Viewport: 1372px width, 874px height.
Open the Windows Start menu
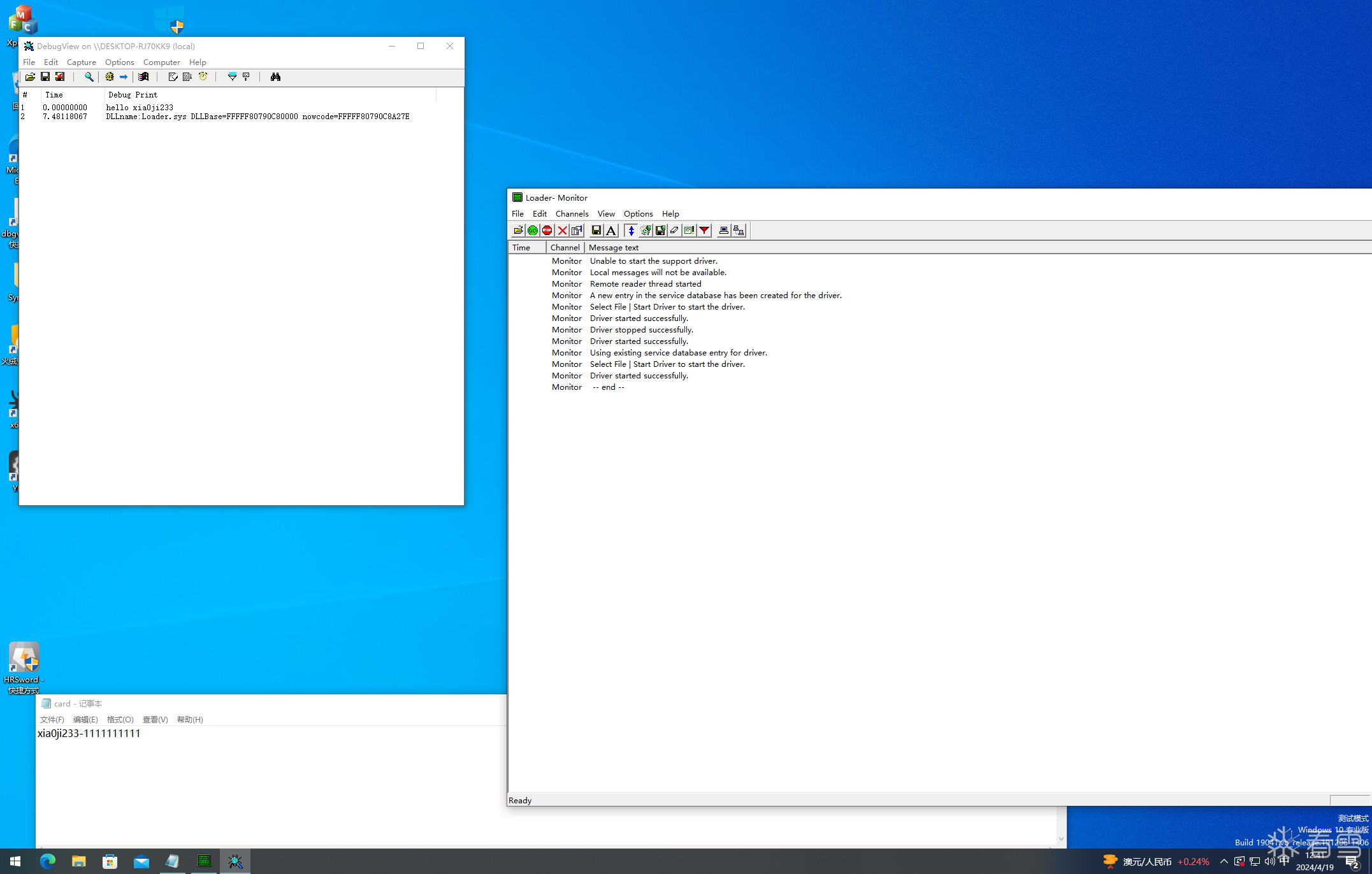coord(15,861)
